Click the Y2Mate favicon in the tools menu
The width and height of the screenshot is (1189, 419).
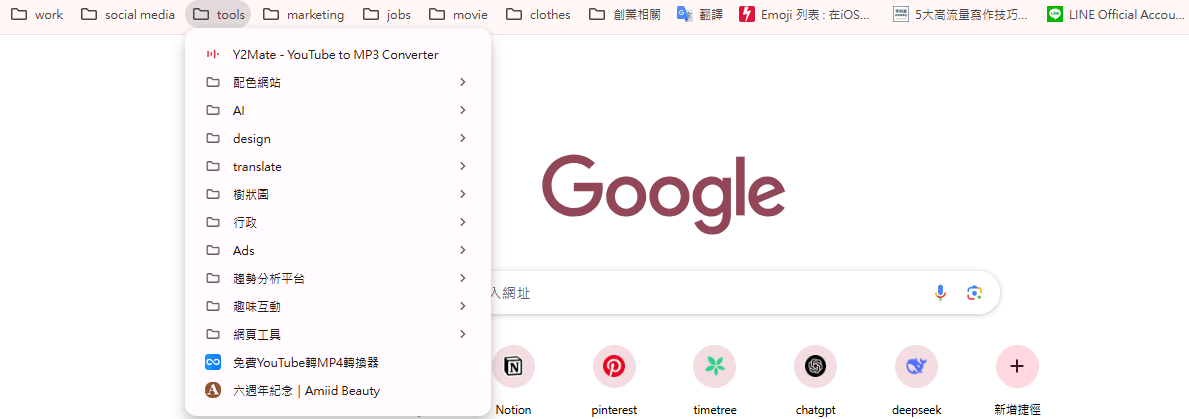pos(213,55)
